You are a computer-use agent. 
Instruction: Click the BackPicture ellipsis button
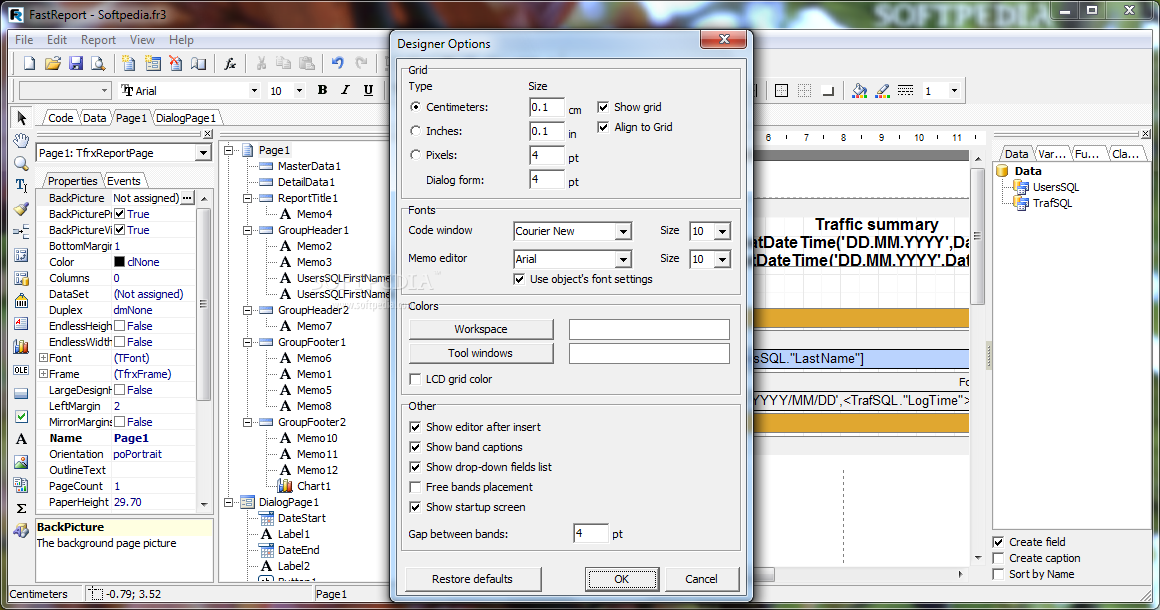pos(187,197)
